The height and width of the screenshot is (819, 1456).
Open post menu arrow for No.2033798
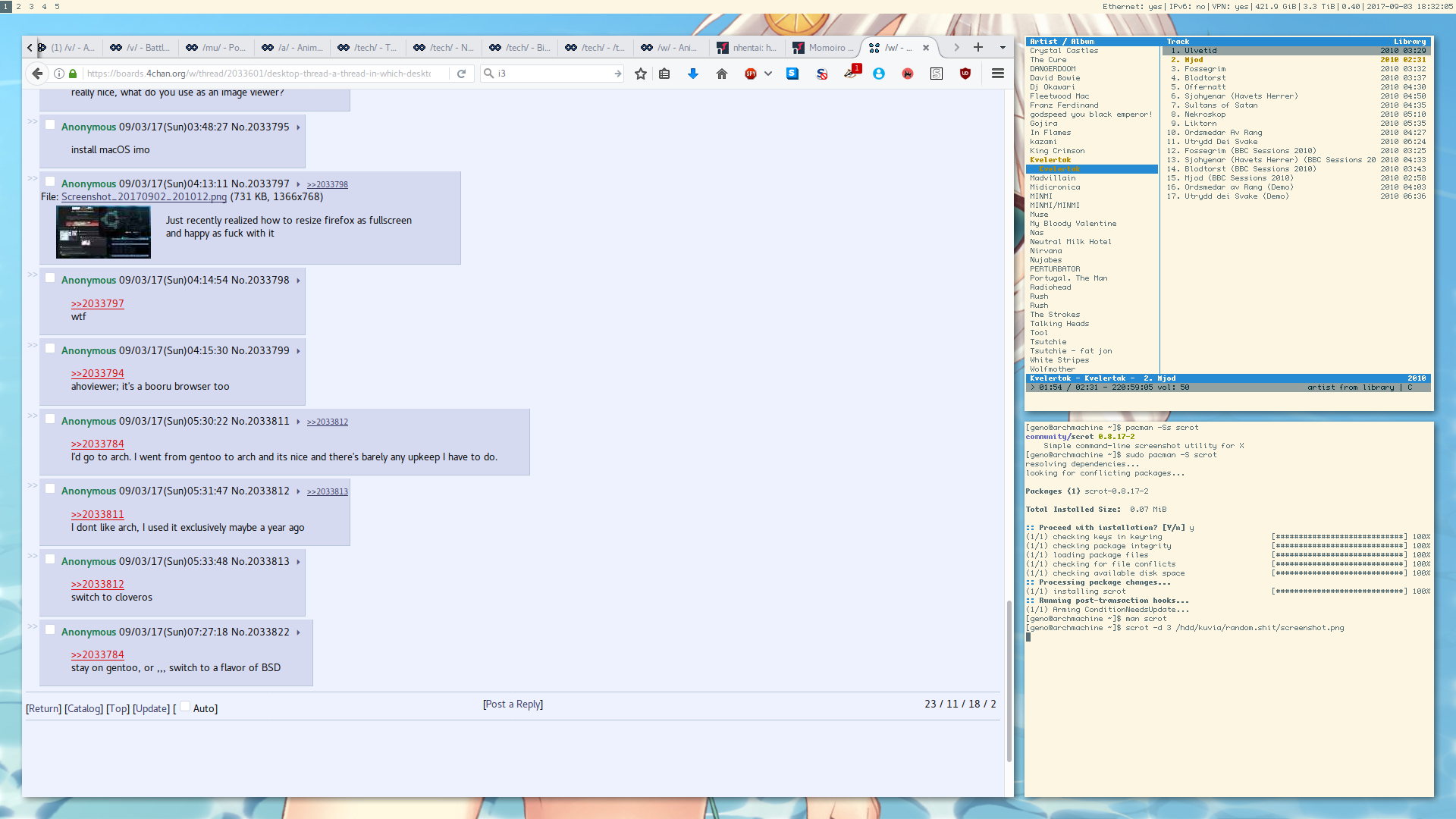(298, 281)
